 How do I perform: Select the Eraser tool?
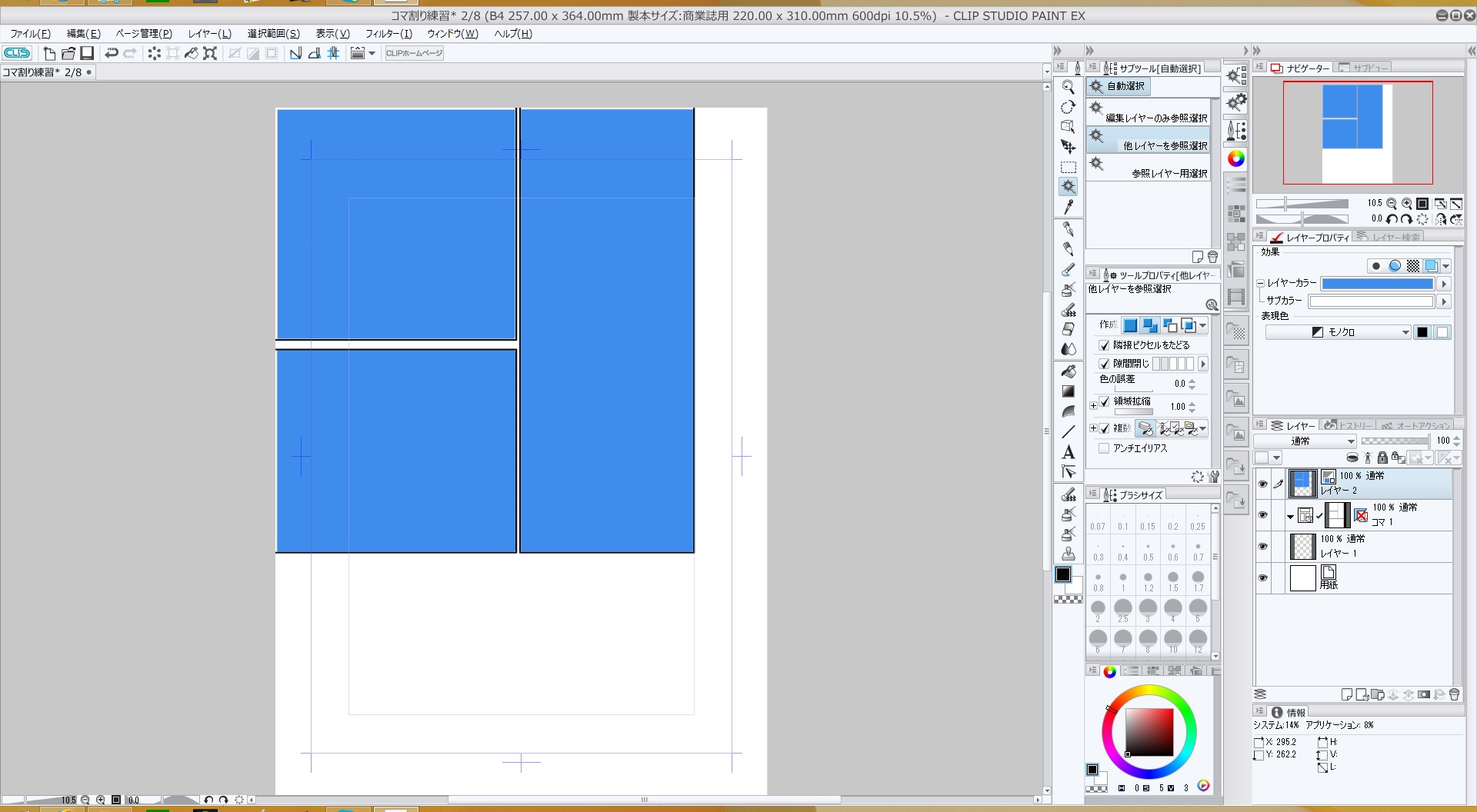click(x=1068, y=329)
